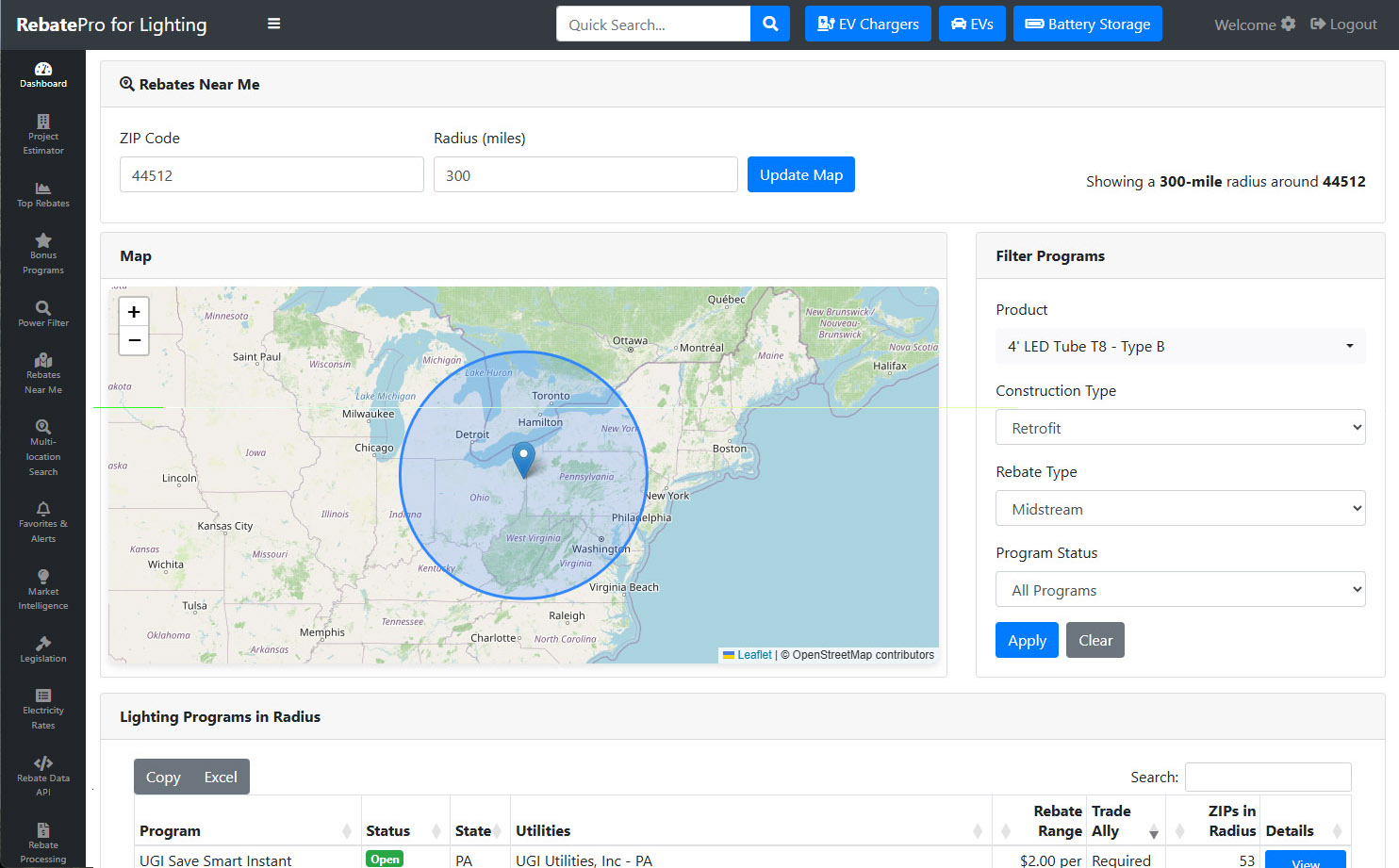This screenshot has height=868, width=1399.
Task: Open the EVs page
Action: click(972, 24)
